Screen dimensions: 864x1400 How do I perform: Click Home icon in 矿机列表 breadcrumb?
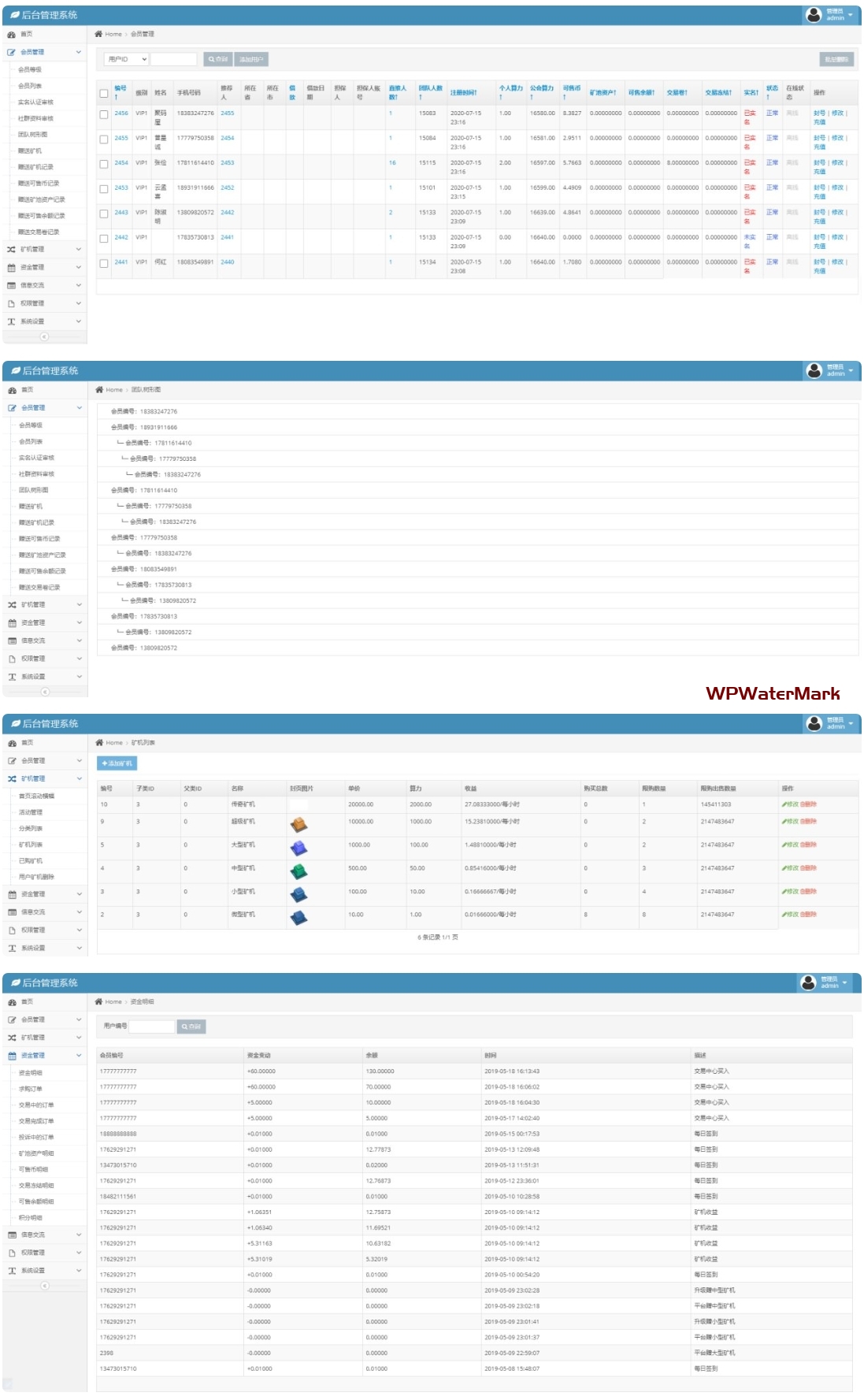click(99, 742)
